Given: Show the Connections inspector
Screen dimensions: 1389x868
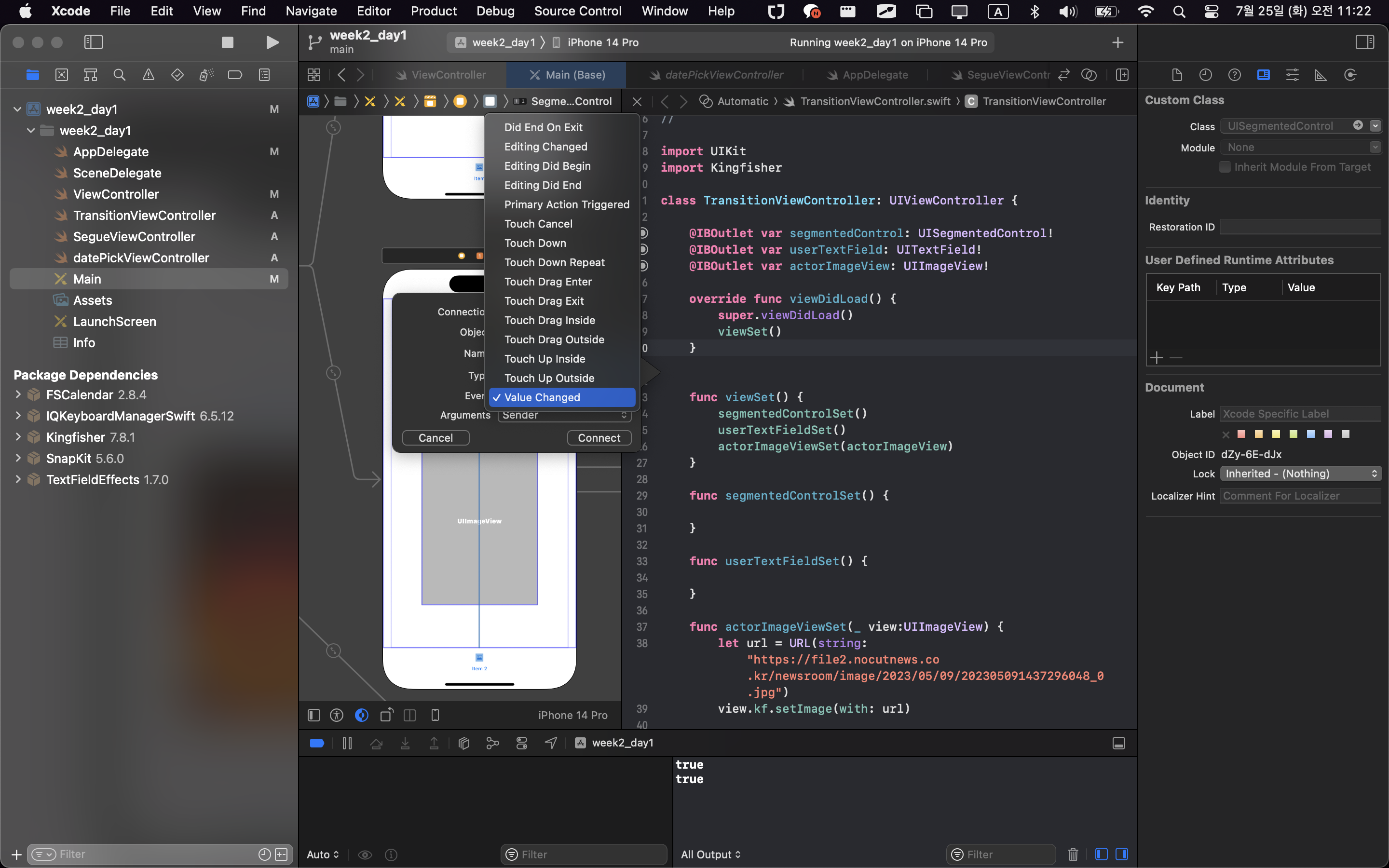Looking at the screenshot, I should 1350,75.
